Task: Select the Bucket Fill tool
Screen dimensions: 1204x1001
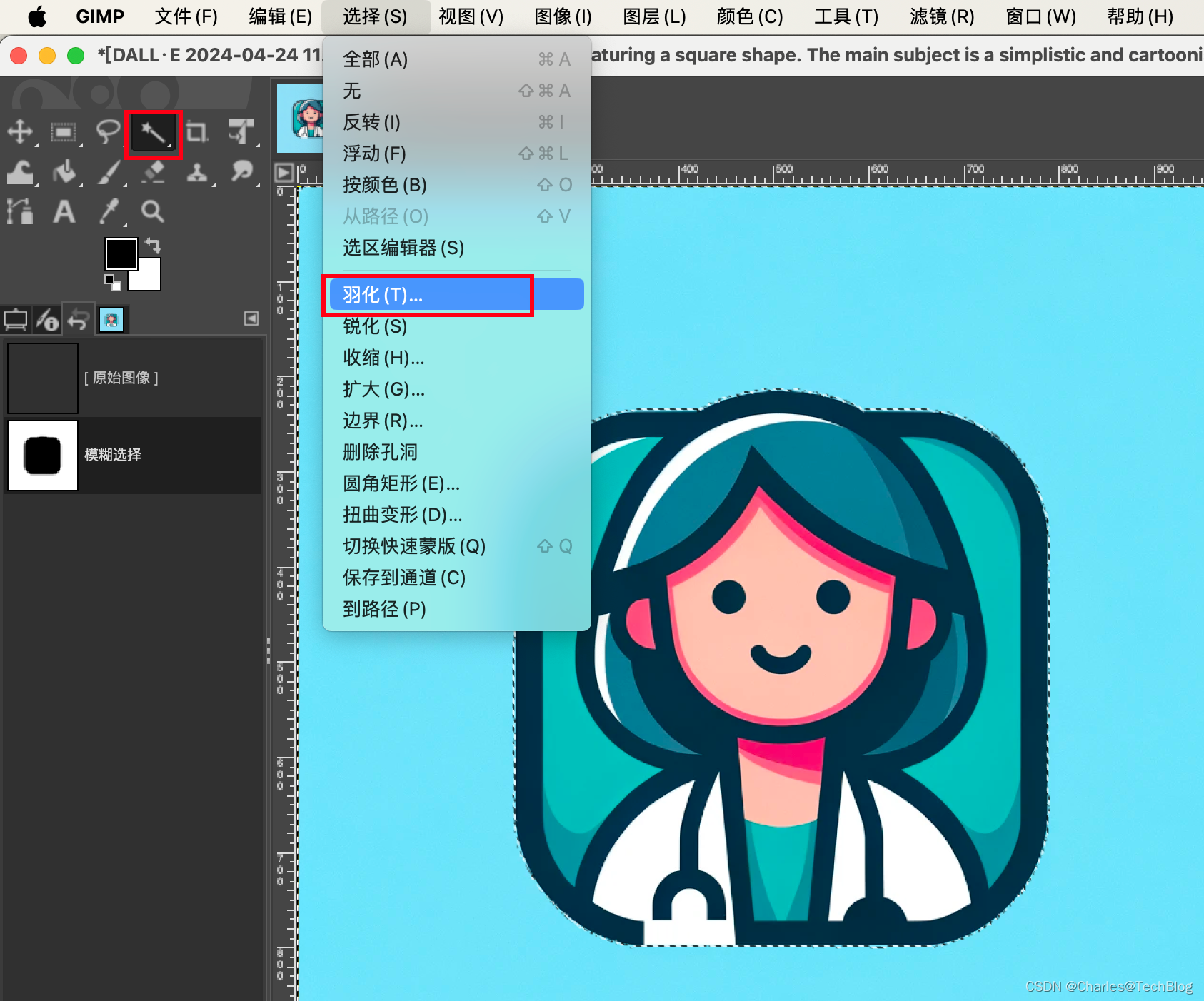Action: tap(64, 172)
